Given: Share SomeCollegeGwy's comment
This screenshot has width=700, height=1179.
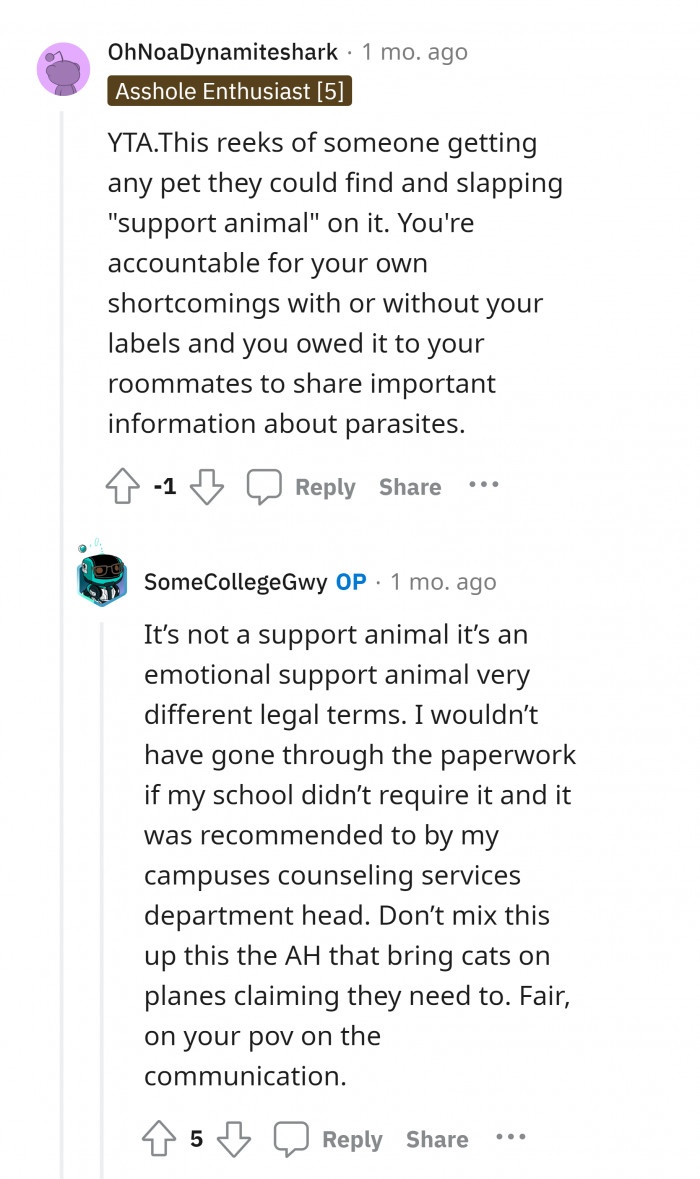Looking at the screenshot, I should coord(437,1139).
